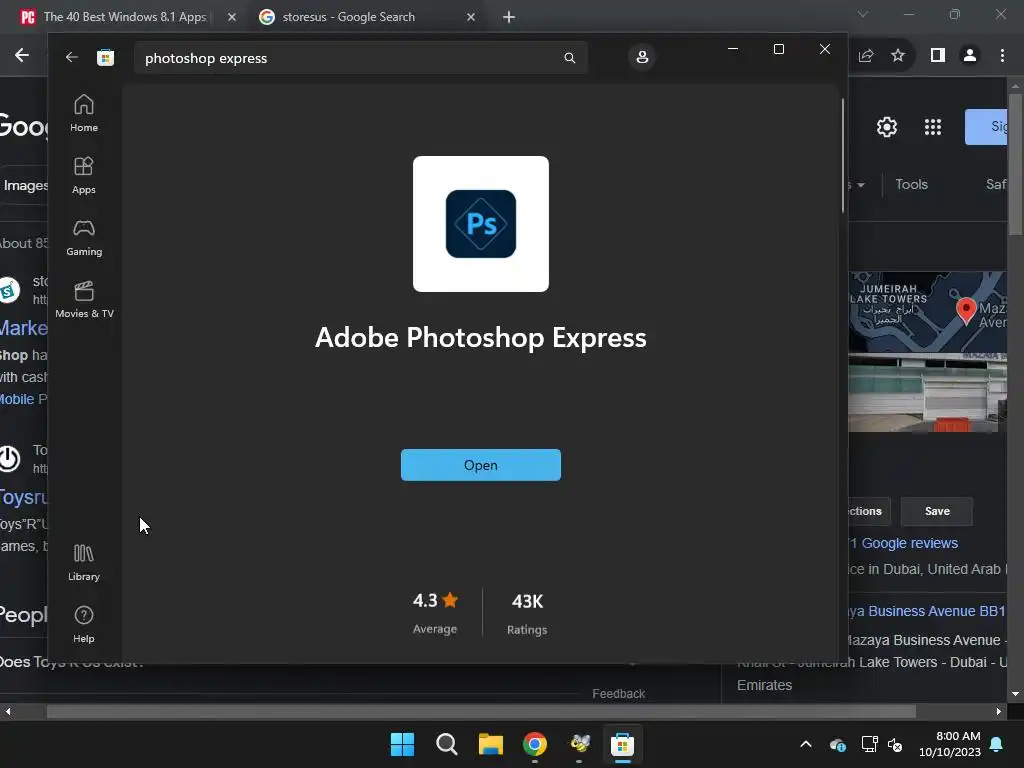Bookmark the page with the star icon
1024x768 pixels.
point(898,56)
